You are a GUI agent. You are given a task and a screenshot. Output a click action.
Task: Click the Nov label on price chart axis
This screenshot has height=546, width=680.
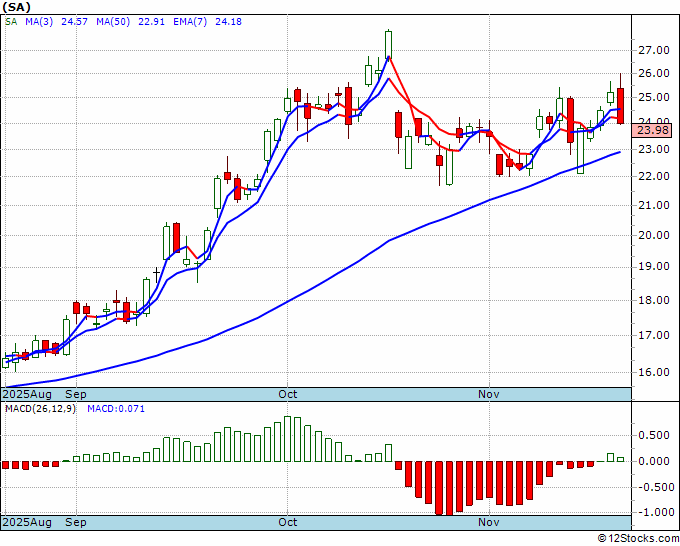coord(489,394)
